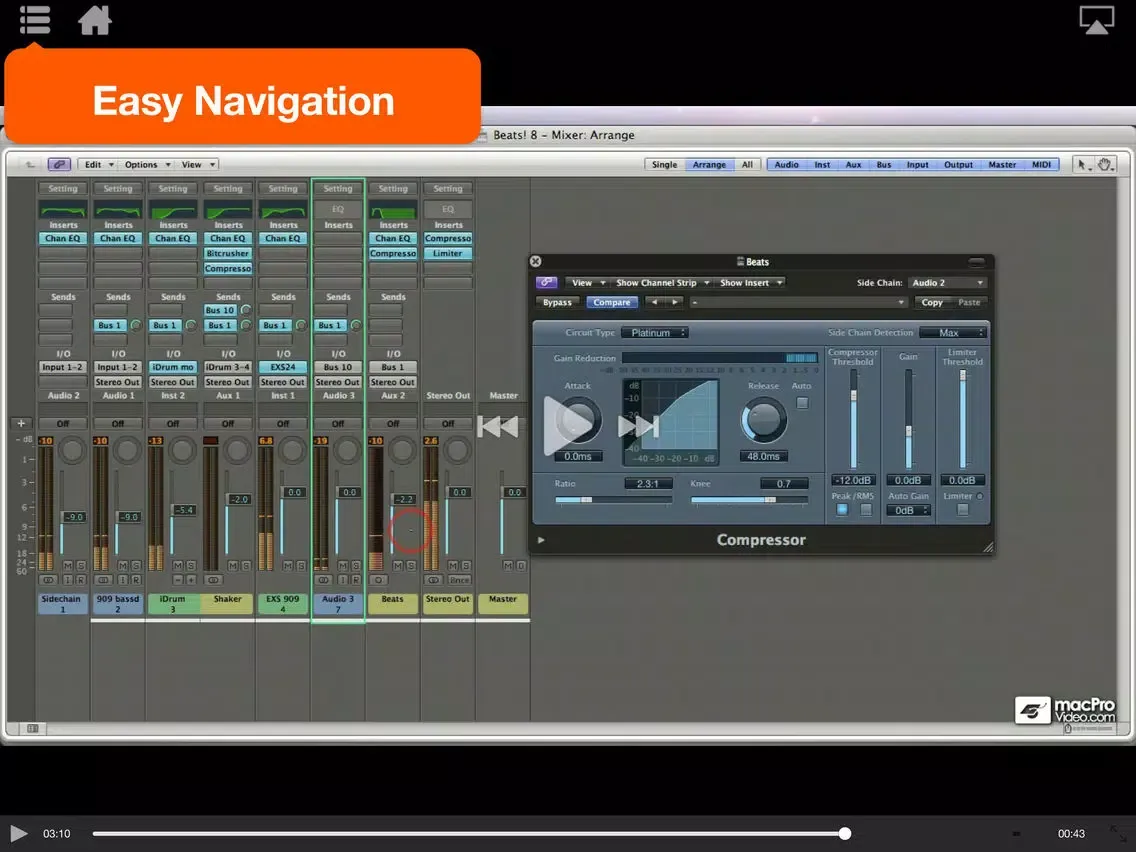Toggle the Limiter checkbox in Compressor
This screenshot has width=1136, height=852.
962,510
